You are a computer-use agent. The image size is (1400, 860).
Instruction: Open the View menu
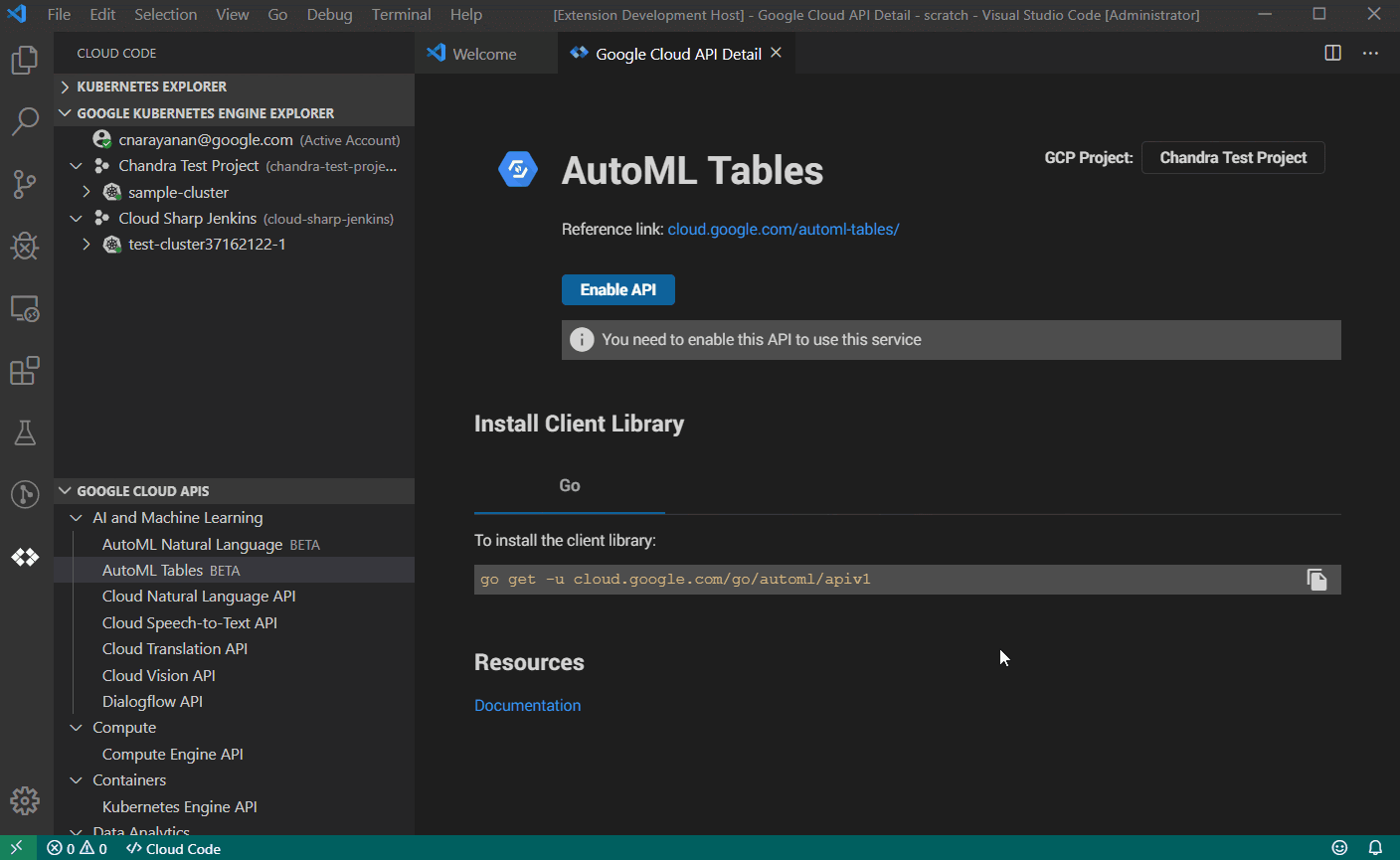pos(233,14)
